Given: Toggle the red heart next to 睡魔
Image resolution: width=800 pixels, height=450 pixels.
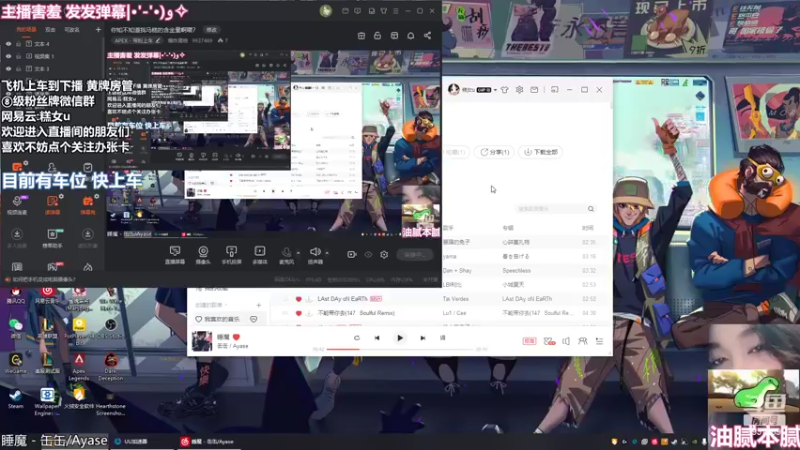Looking at the screenshot, I should [236, 337].
